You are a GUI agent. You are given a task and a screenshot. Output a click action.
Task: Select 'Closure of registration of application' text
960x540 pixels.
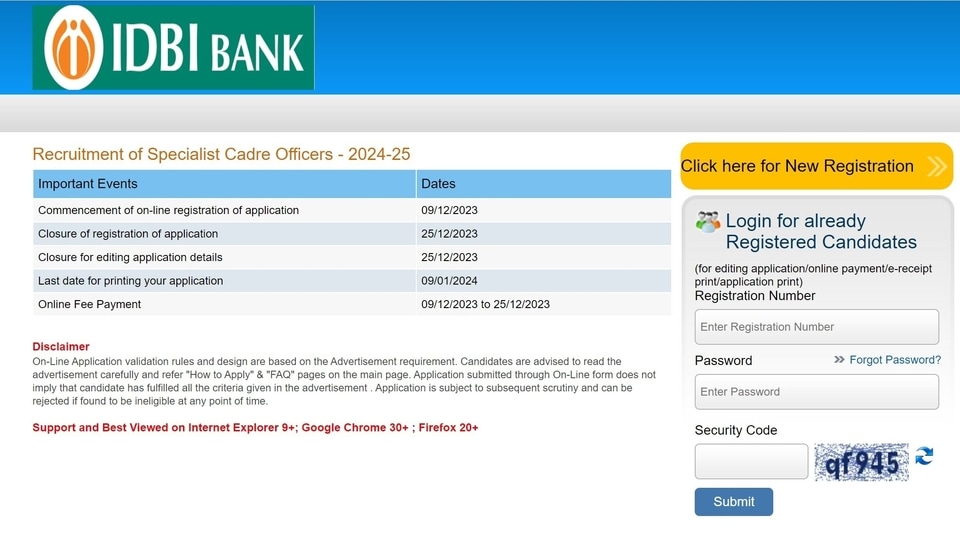point(128,234)
